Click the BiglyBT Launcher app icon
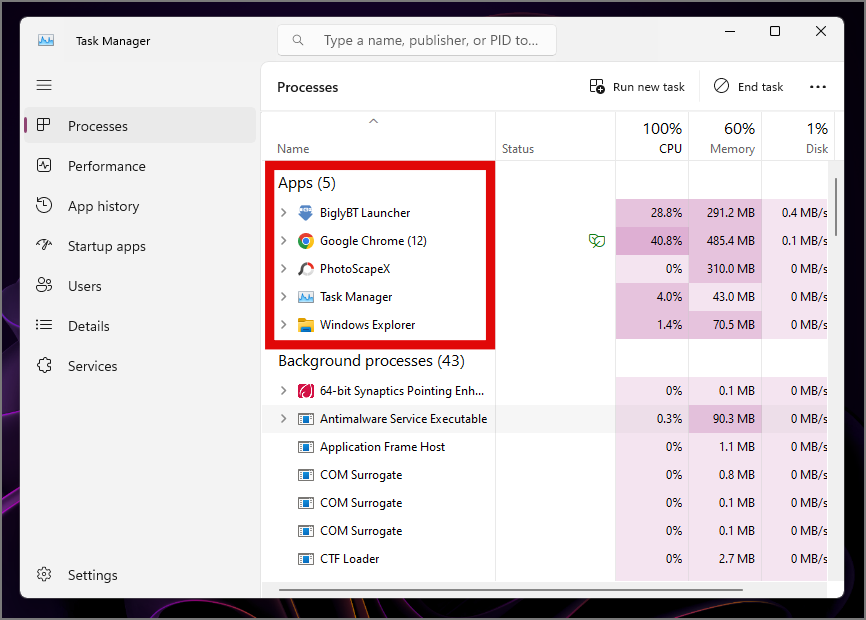 click(305, 213)
